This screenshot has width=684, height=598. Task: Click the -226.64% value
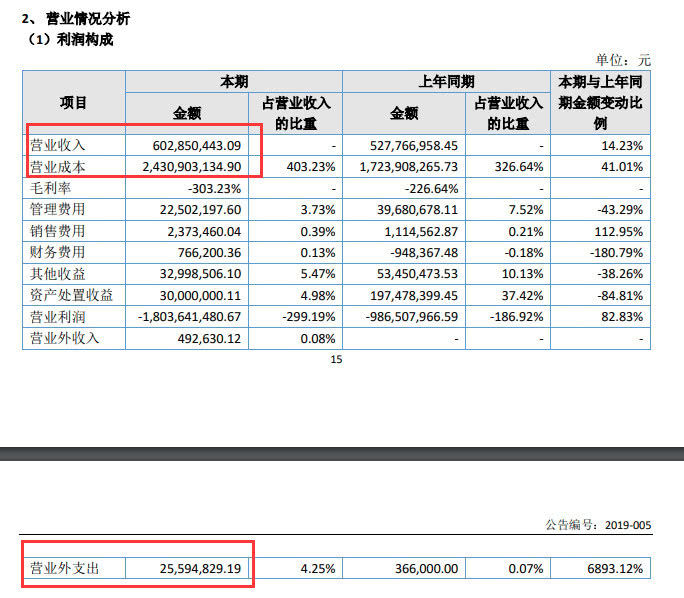coord(431,188)
